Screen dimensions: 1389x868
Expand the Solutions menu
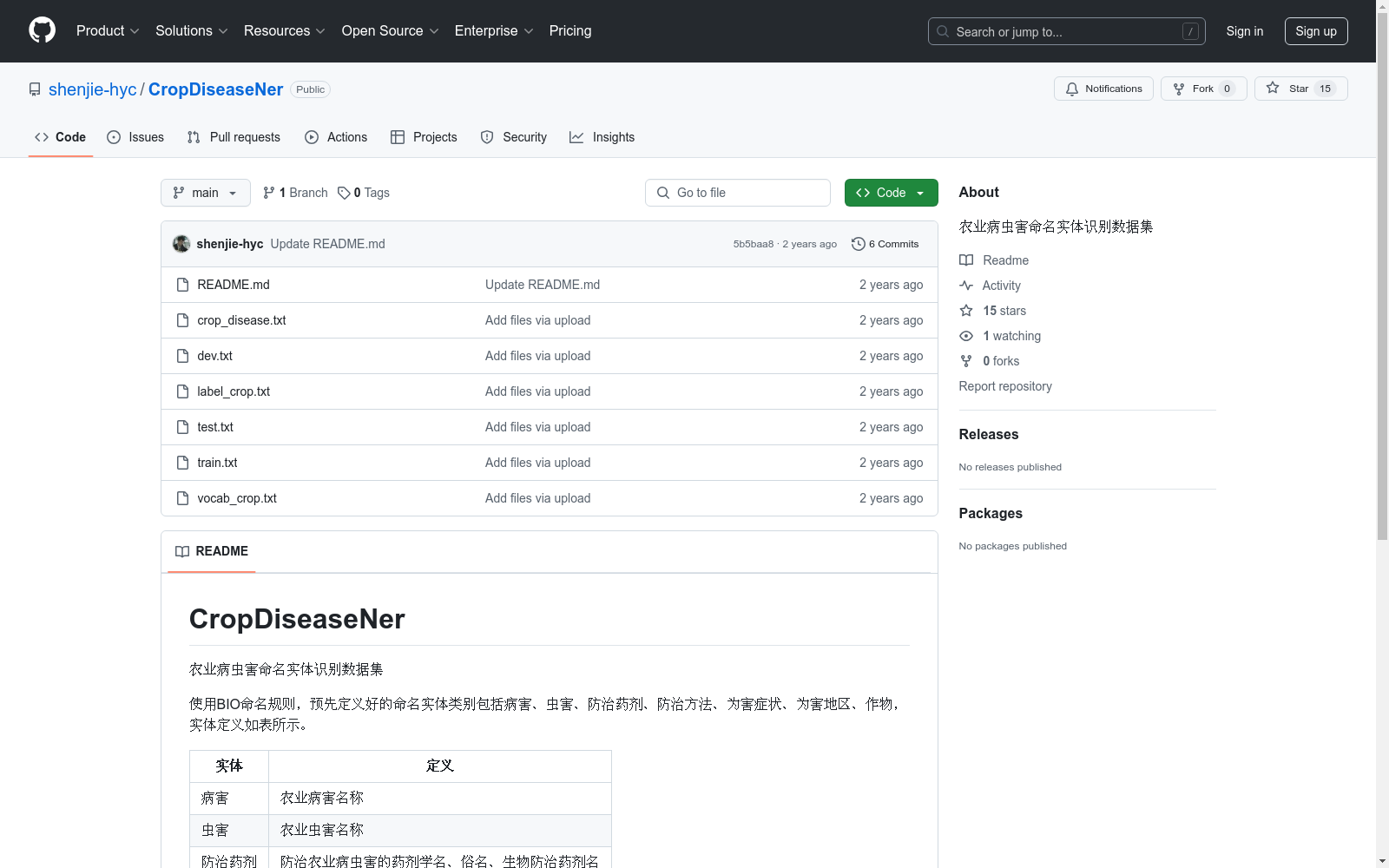(x=191, y=30)
